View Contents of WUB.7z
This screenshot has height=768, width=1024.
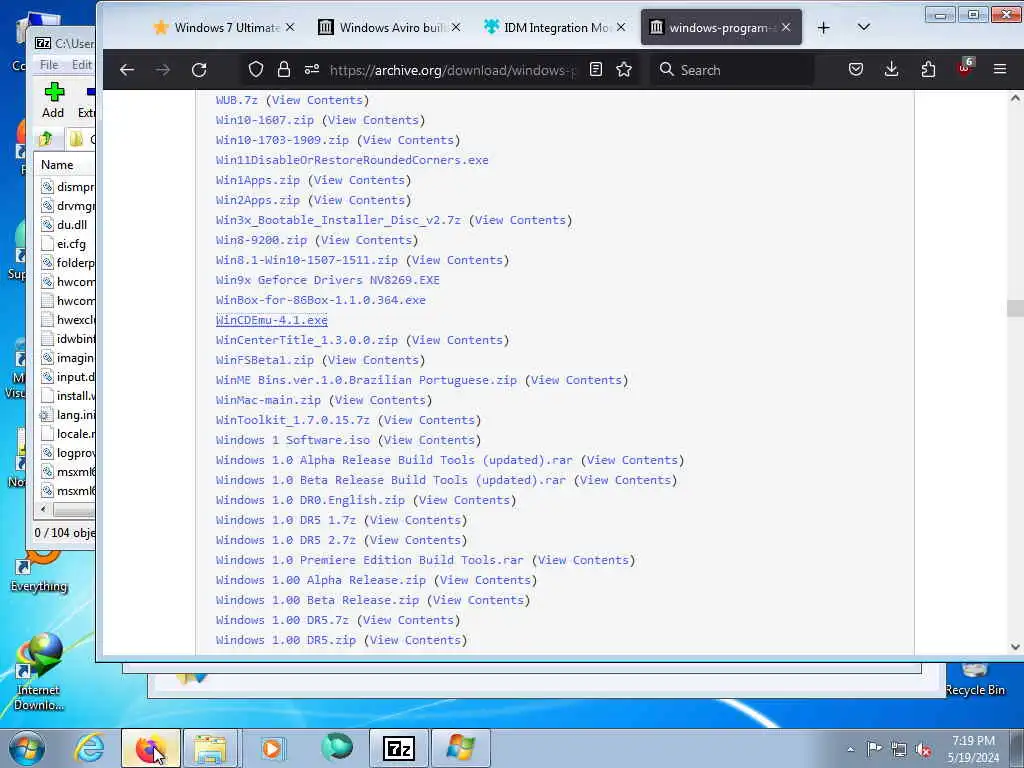point(317,100)
